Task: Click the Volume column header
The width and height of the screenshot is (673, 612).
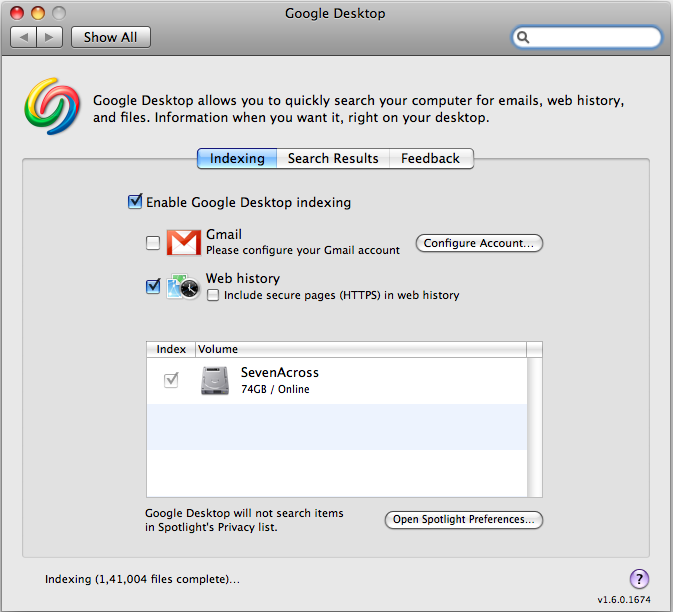Action: point(361,349)
